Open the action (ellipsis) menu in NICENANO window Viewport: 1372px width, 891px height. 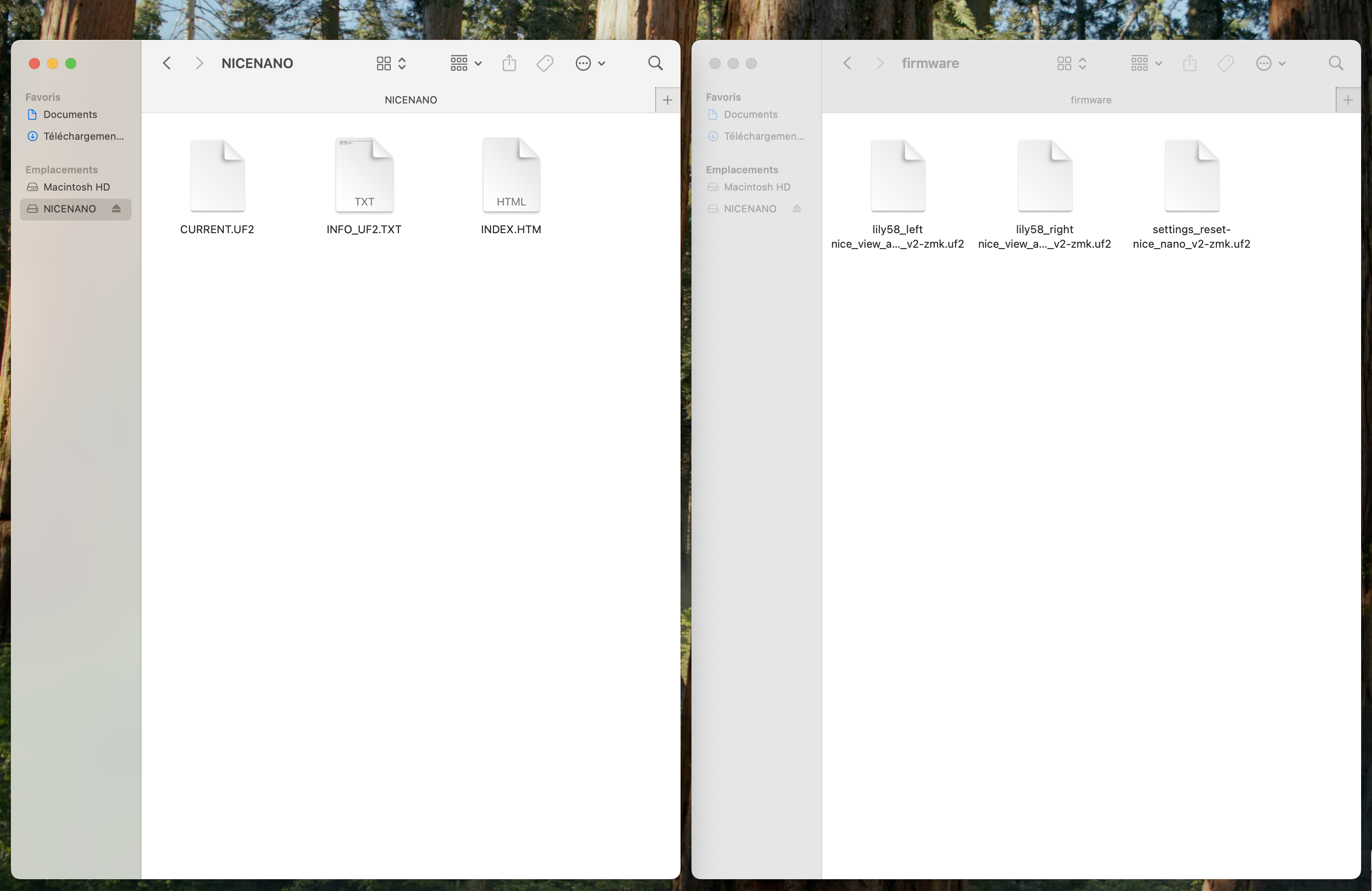tap(590, 63)
